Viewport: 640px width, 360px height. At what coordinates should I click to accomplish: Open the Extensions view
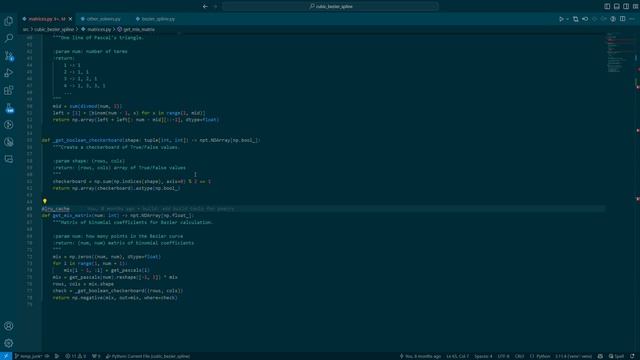9,90
